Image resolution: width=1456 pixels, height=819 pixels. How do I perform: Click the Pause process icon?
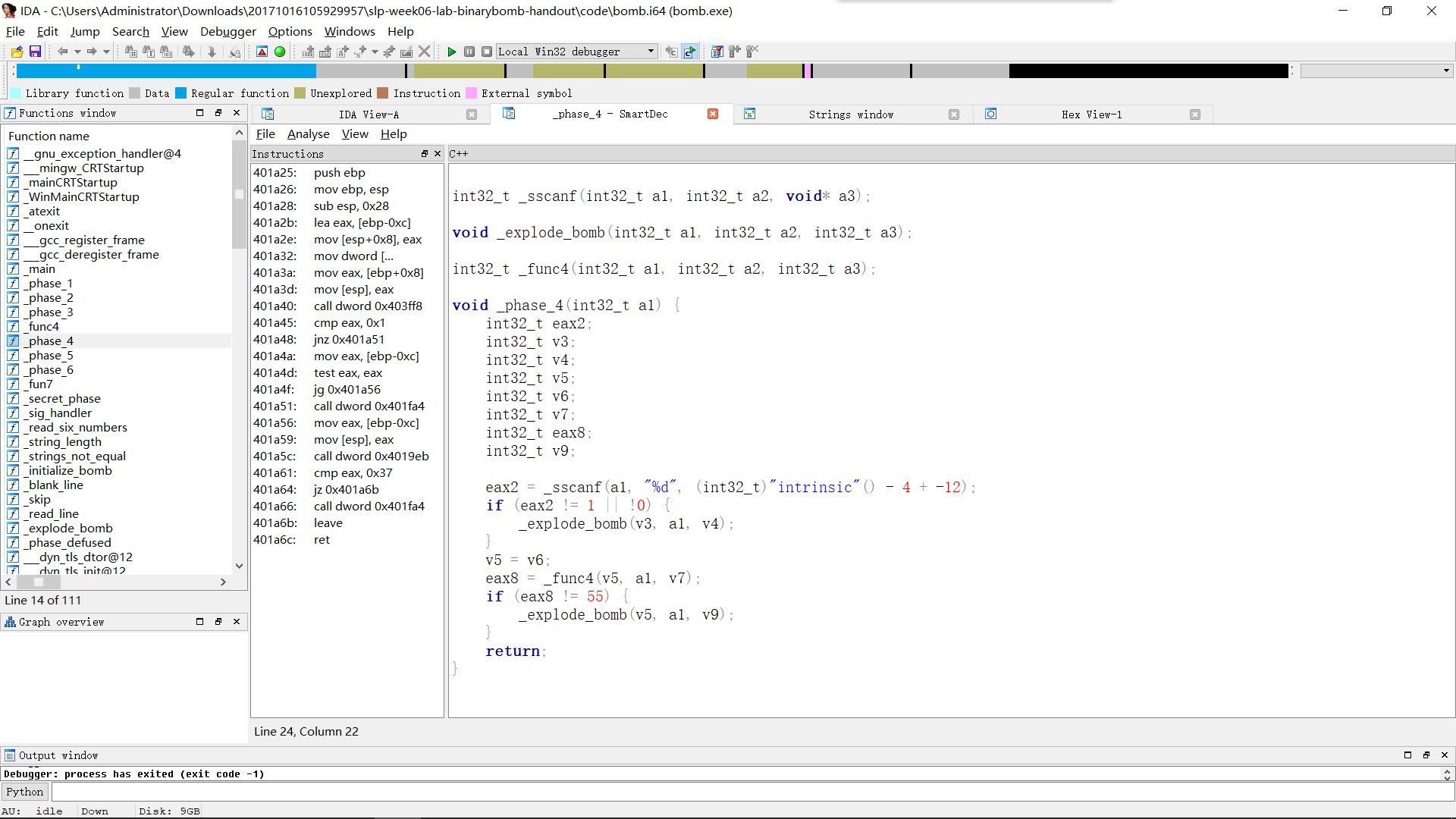coord(469,52)
